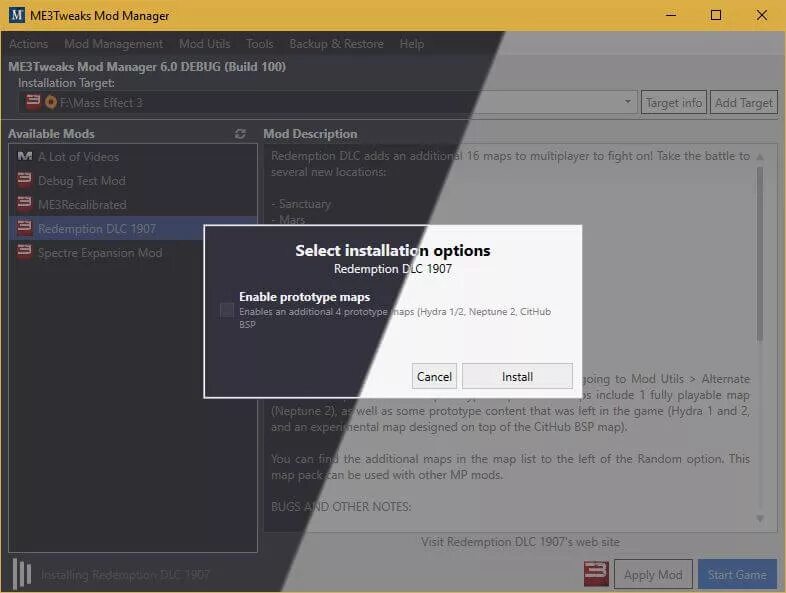Select A Lot of Videos mod
Screen dimensions: 786x593
tap(133, 157)
